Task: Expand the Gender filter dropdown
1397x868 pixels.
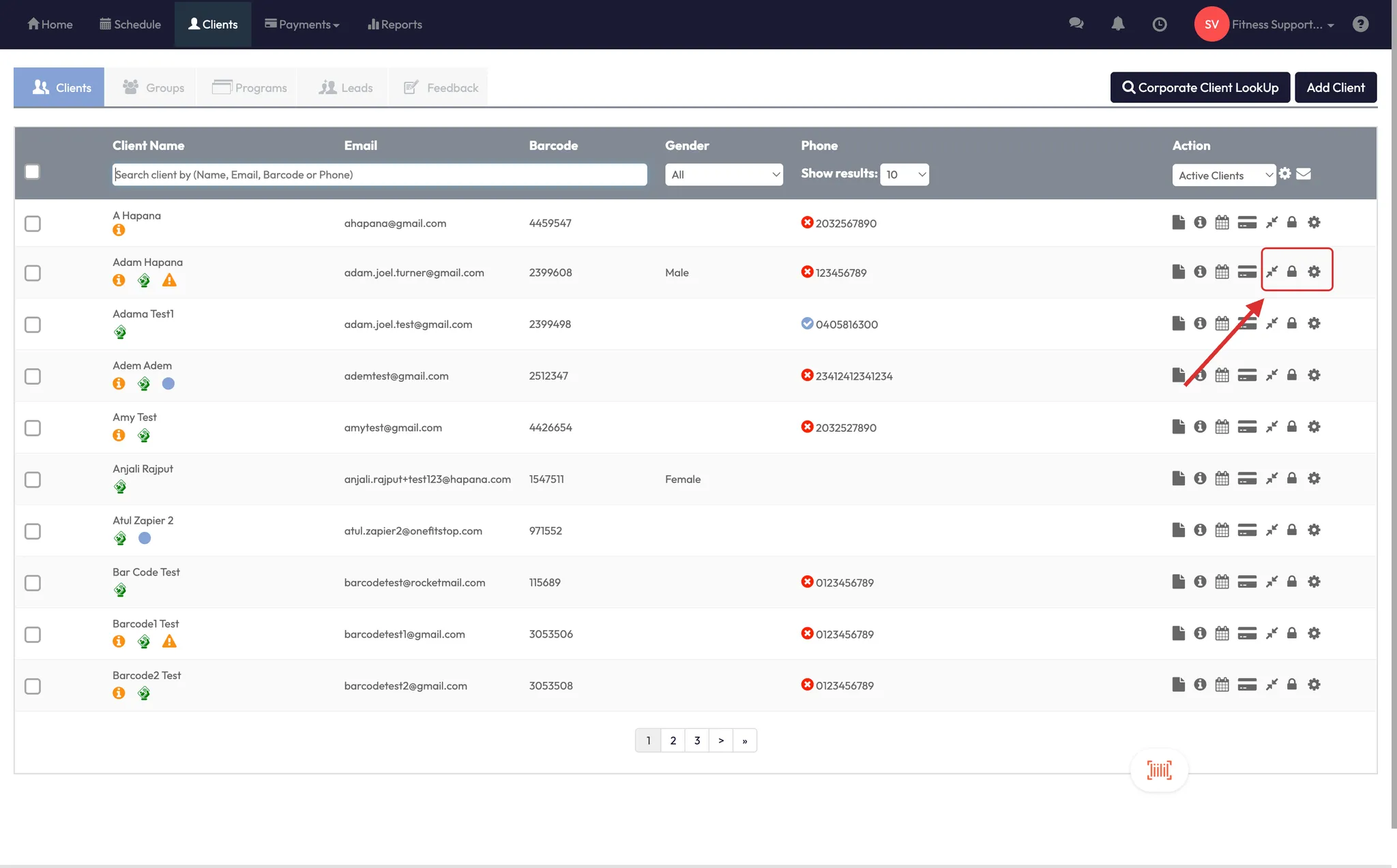Action: (x=724, y=175)
